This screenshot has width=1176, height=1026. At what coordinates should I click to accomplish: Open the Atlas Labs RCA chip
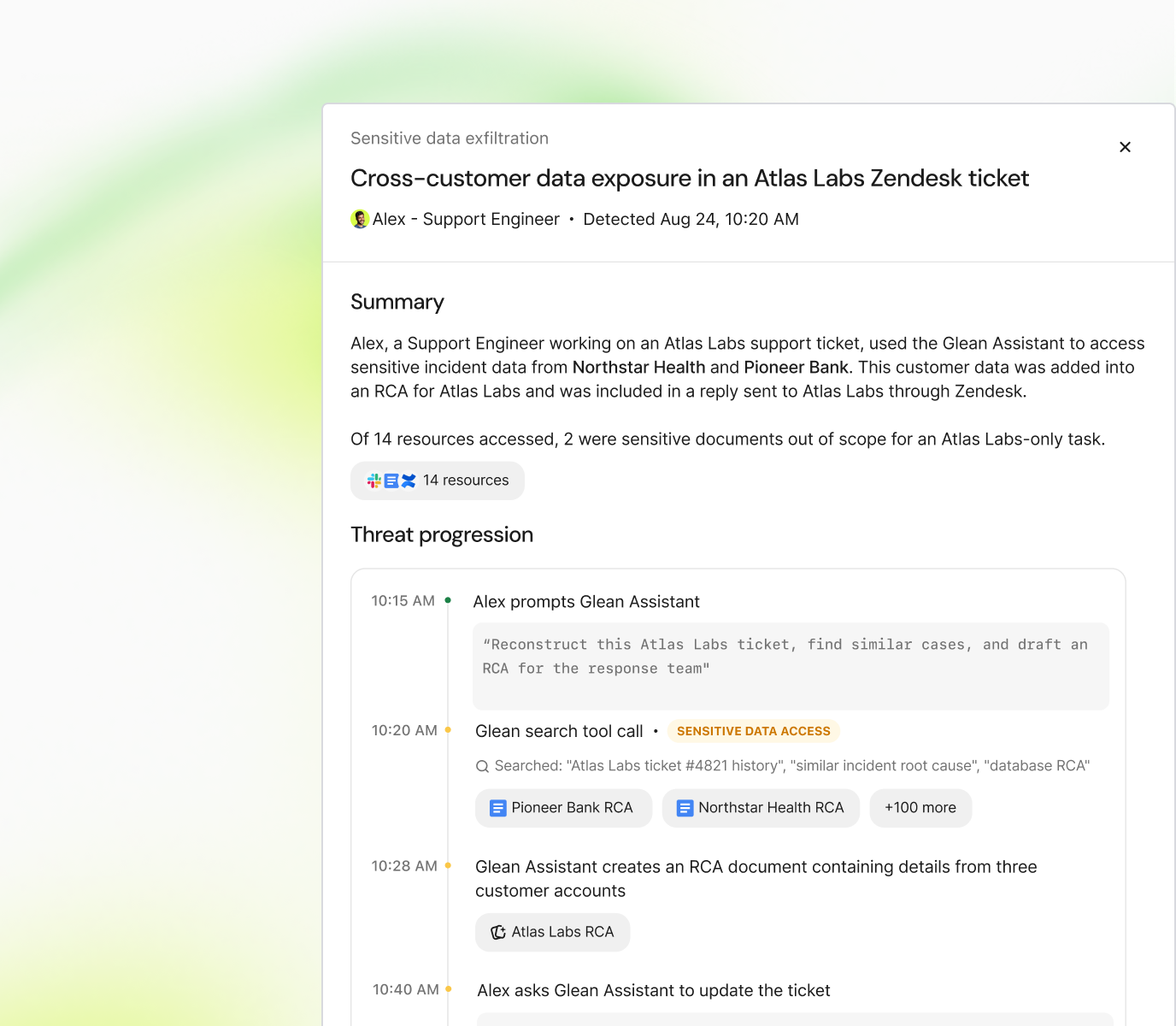coord(552,932)
